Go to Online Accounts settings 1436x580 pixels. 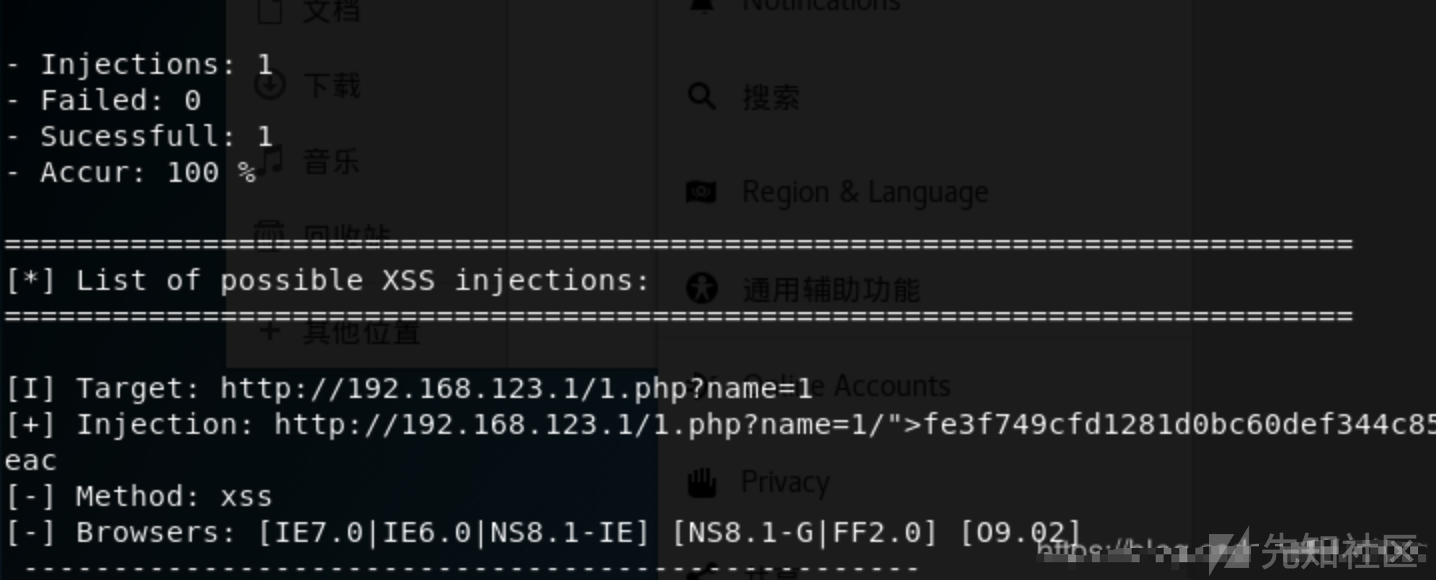click(x=880, y=385)
